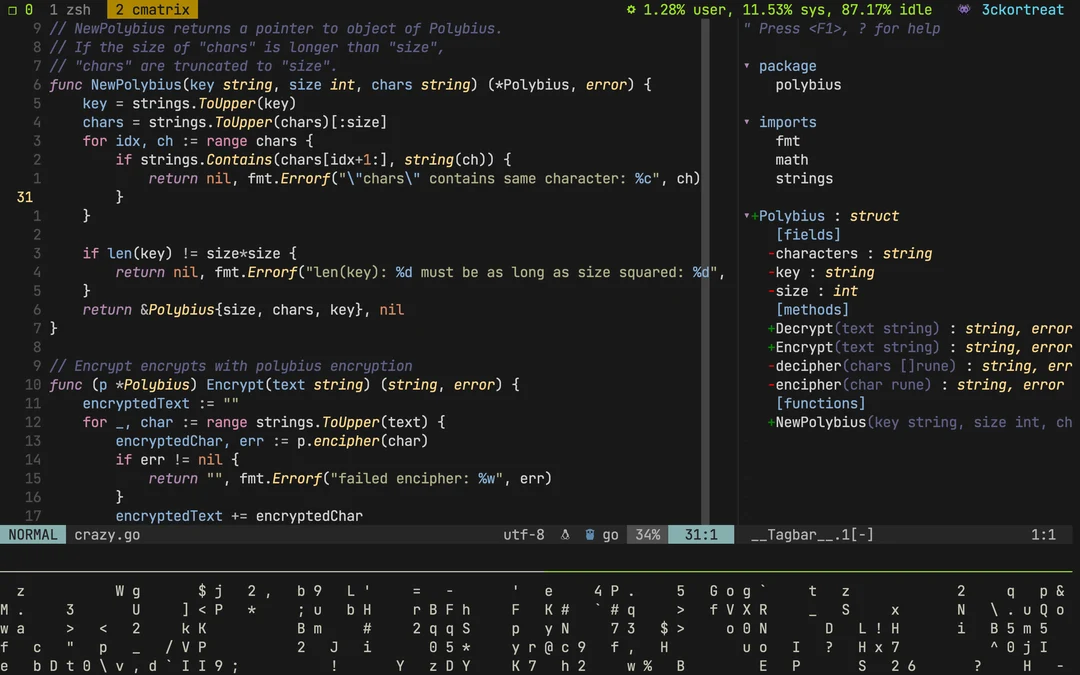Switch to the "1 zsh" tmux window
Viewport: 1080px width, 675px height.
71,10
